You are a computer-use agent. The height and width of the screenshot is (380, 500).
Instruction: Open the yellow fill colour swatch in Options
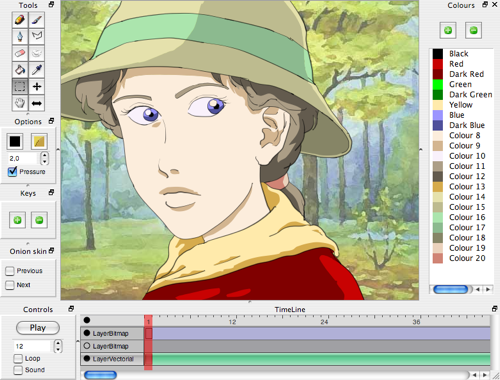pos(39,141)
